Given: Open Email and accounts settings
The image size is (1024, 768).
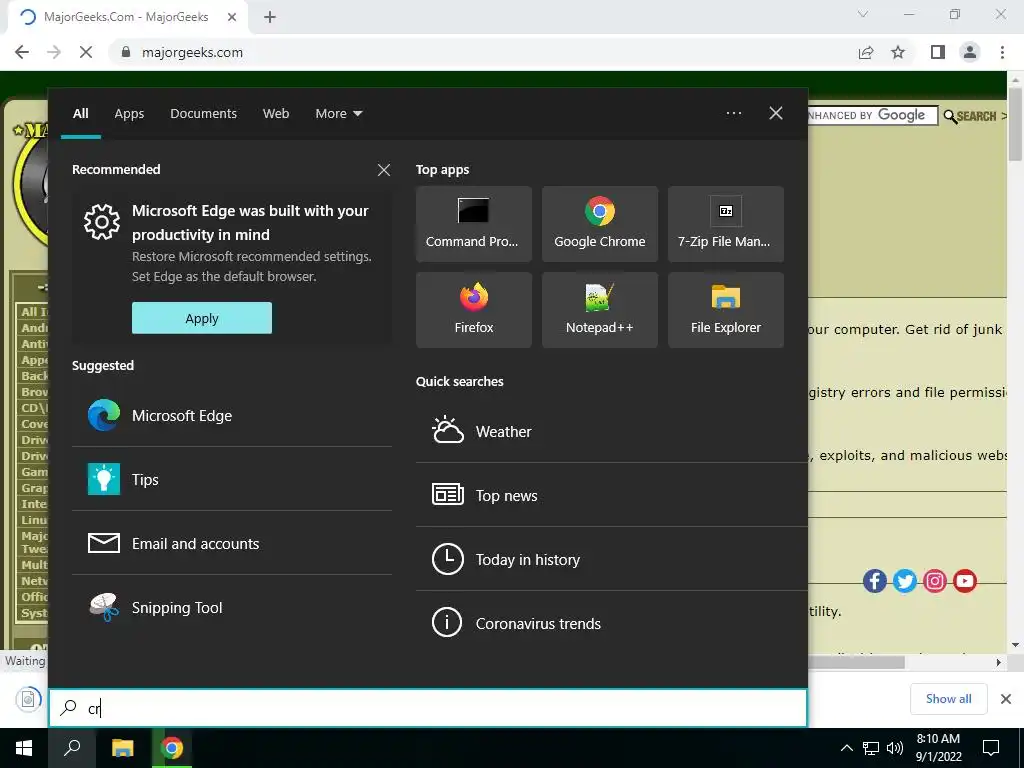Looking at the screenshot, I should [x=232, y=543].
